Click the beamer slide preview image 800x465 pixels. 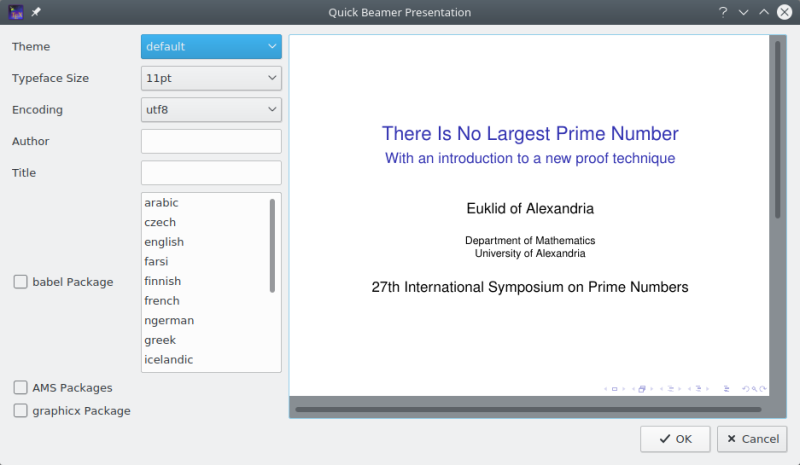point(529,215)
